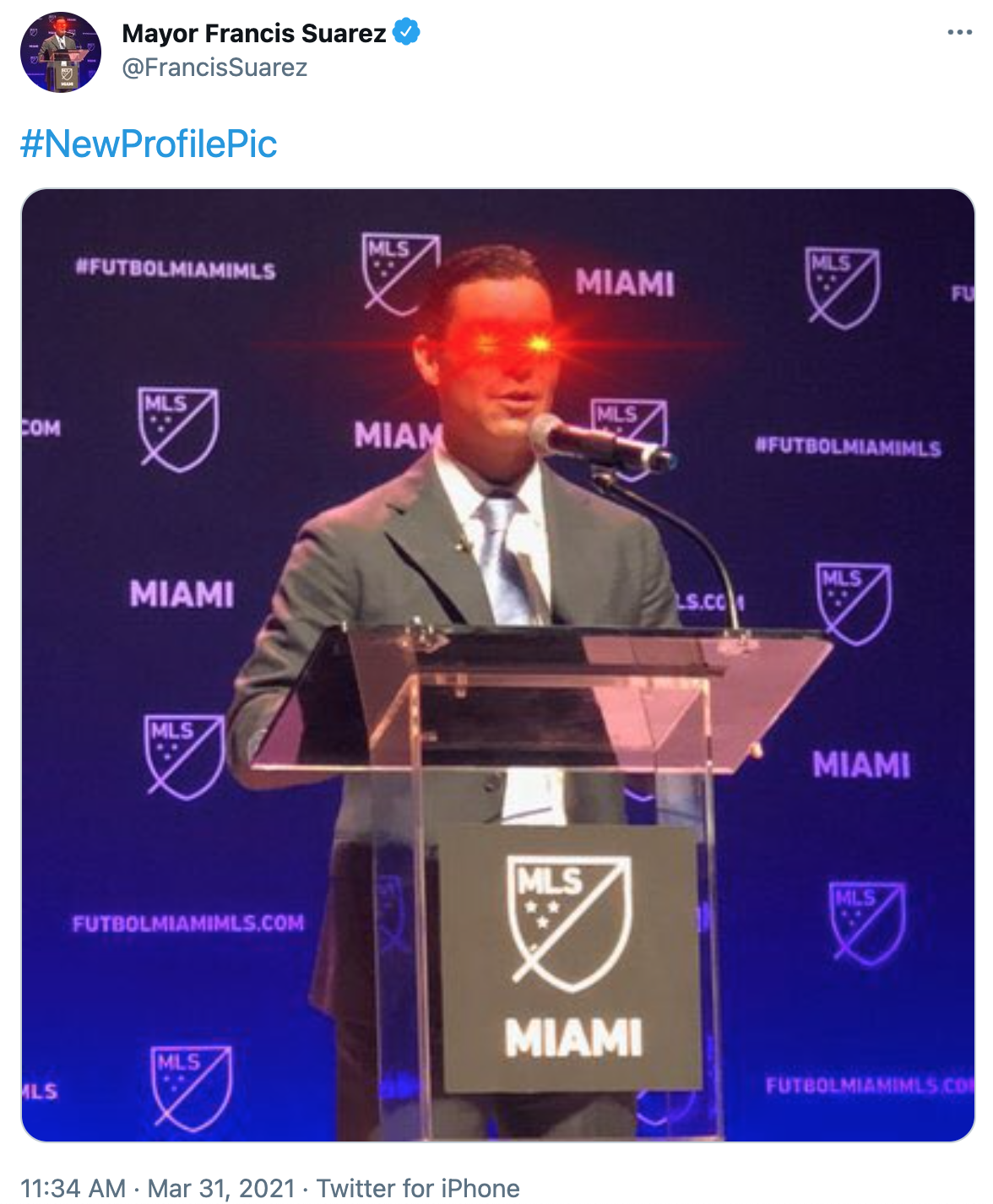
Task: Open the tweet's three-dot more options menu
Action: pos(959,32)
